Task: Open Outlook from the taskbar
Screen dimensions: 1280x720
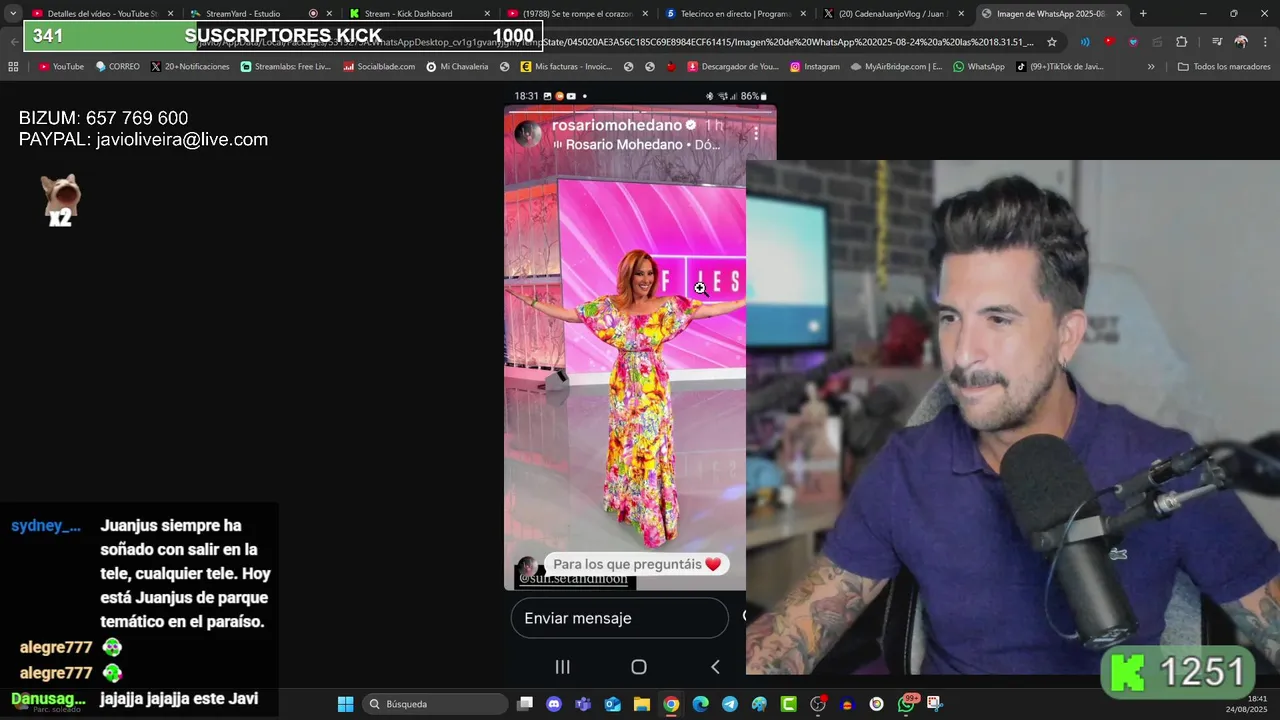Action: (x=612, y=704)
